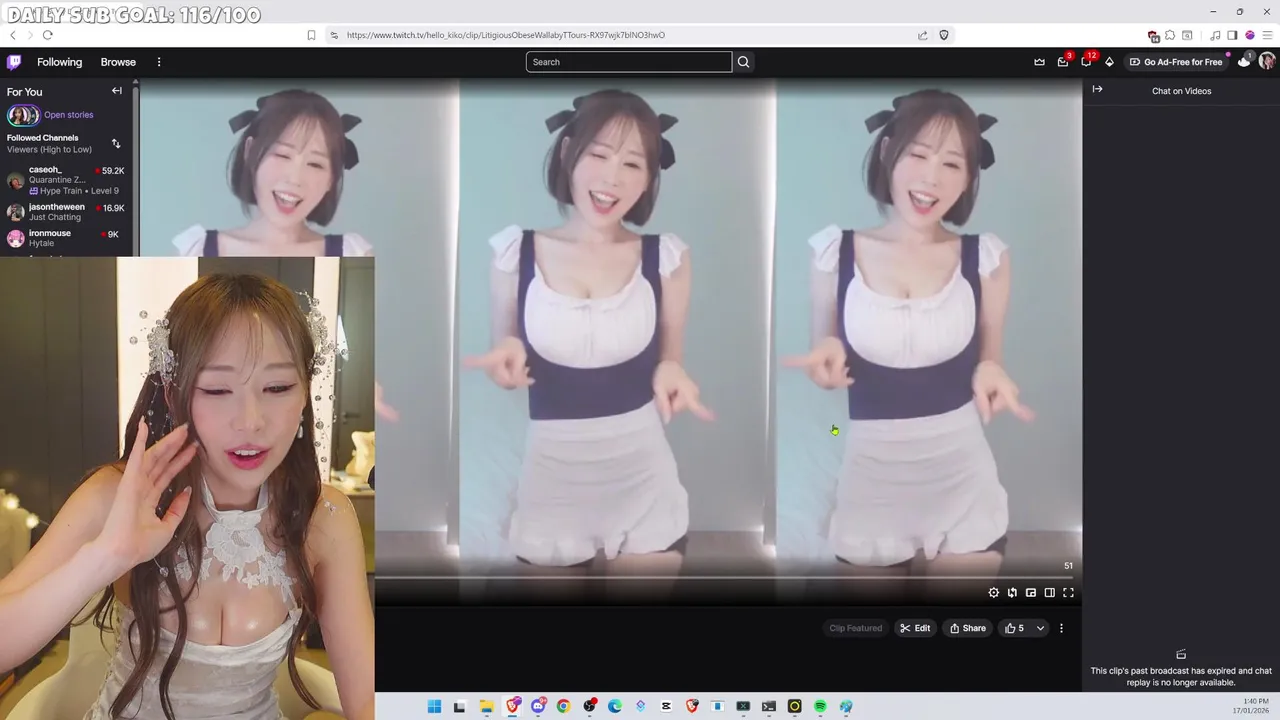The image size is (1280, 720).
Task: Open caseoh_ channel in sidebar
Action: (x=66, y=180)
